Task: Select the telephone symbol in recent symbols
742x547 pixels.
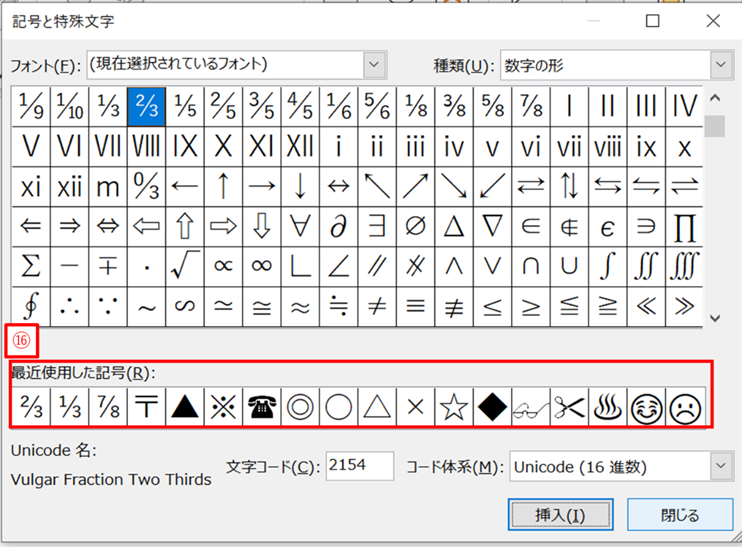Action: click(262, 408)
